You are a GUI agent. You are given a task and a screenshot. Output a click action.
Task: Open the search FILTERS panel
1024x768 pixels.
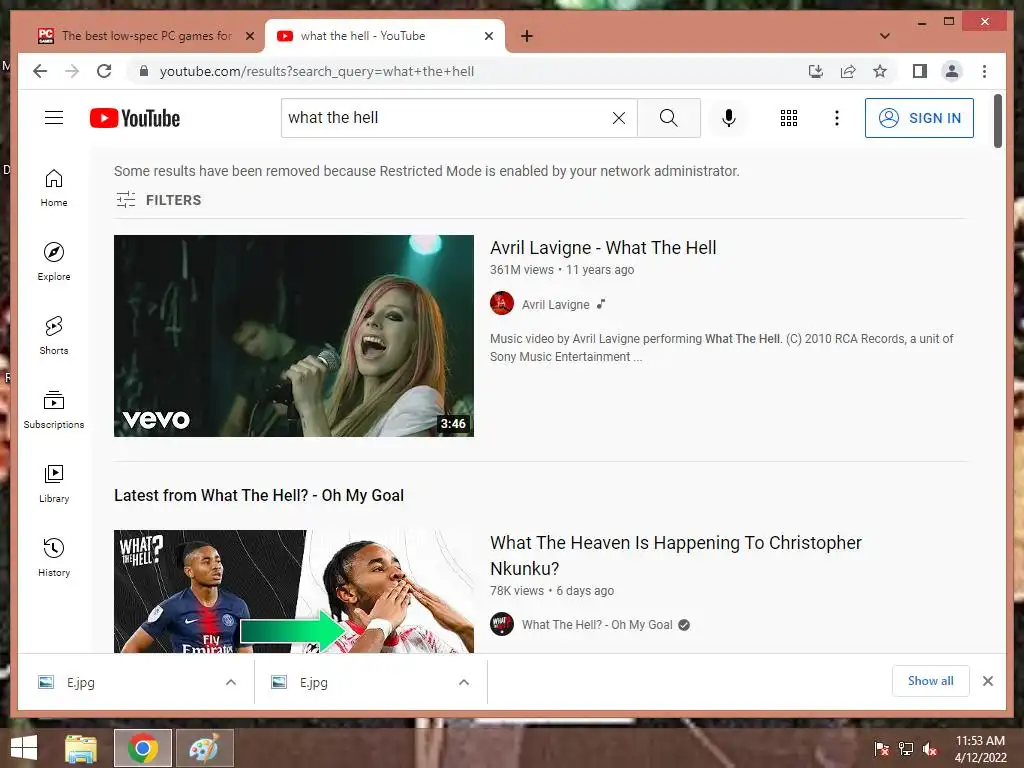tap(159, 200)
